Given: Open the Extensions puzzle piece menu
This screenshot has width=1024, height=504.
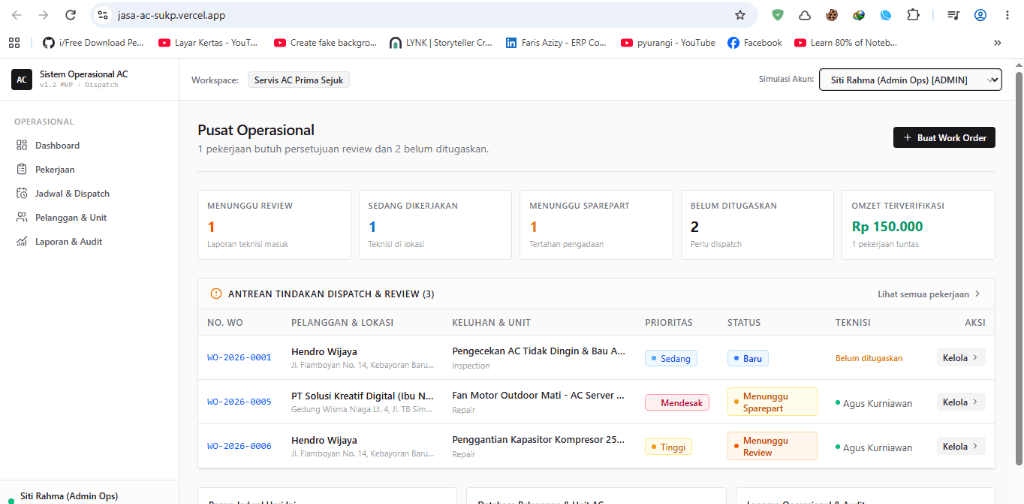Looking at the screenshot, I should tap(913, 15).
